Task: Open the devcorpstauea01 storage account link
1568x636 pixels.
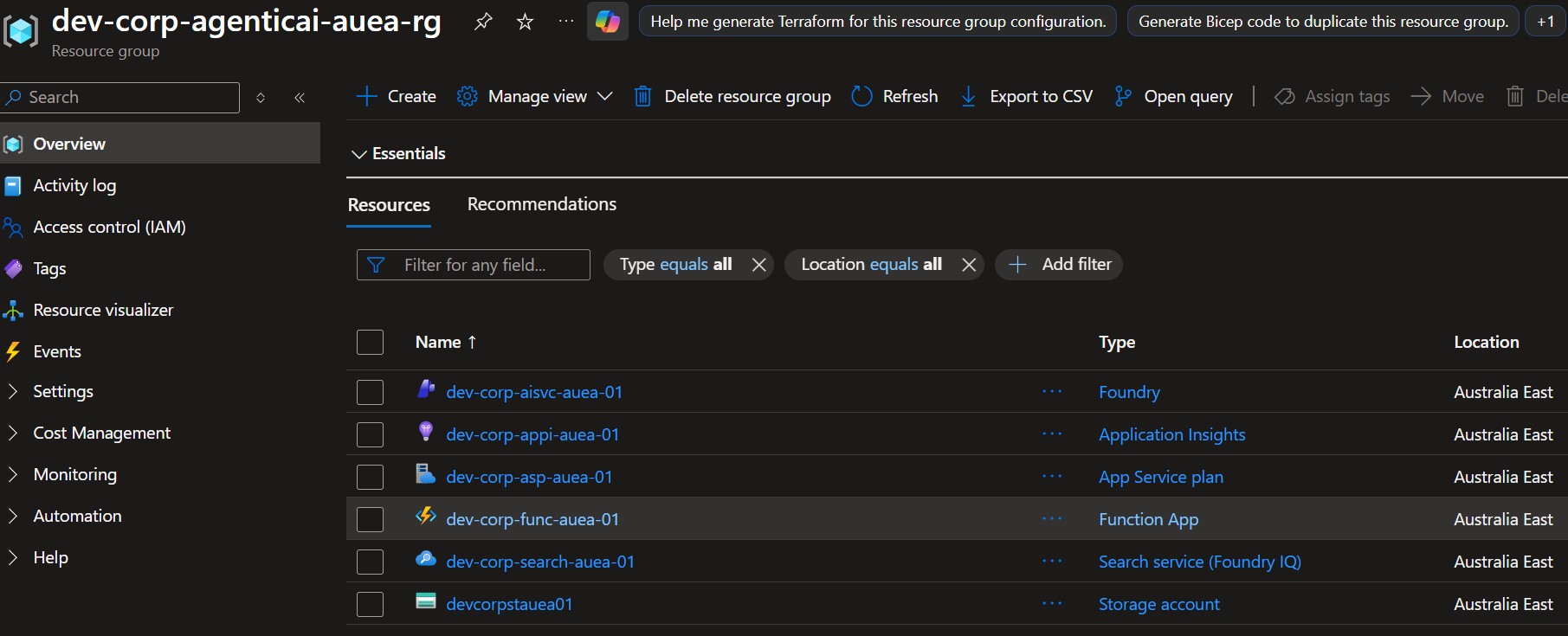Action: click(x=509, y=604)
